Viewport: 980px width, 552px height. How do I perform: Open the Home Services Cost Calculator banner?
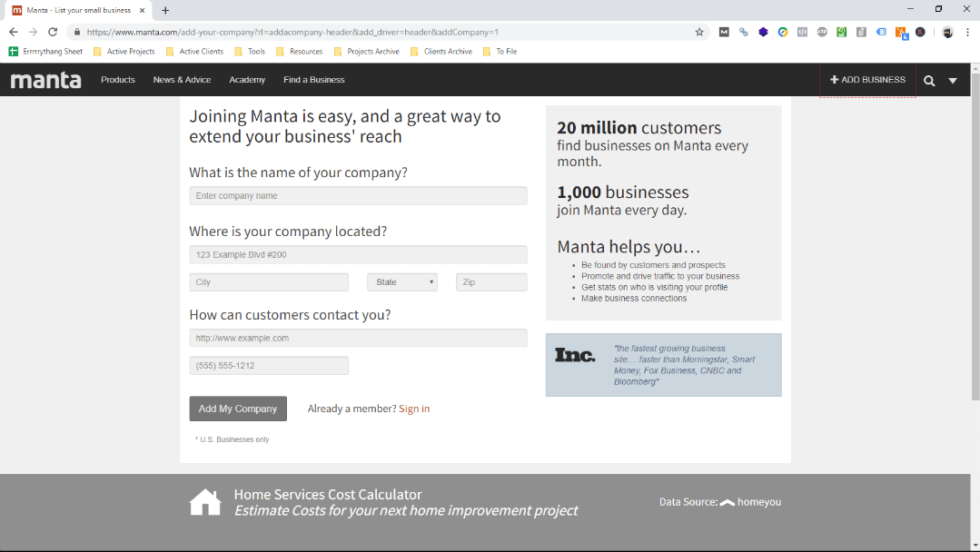tap(406, 503)
